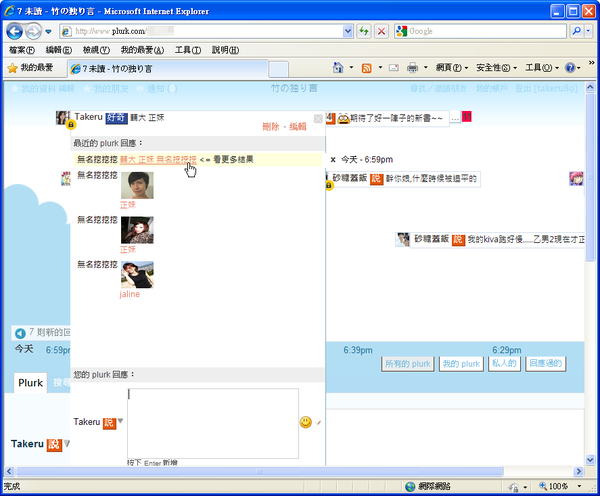
Task: Click the browser Forward arrow button
Action: pos(33,31)
